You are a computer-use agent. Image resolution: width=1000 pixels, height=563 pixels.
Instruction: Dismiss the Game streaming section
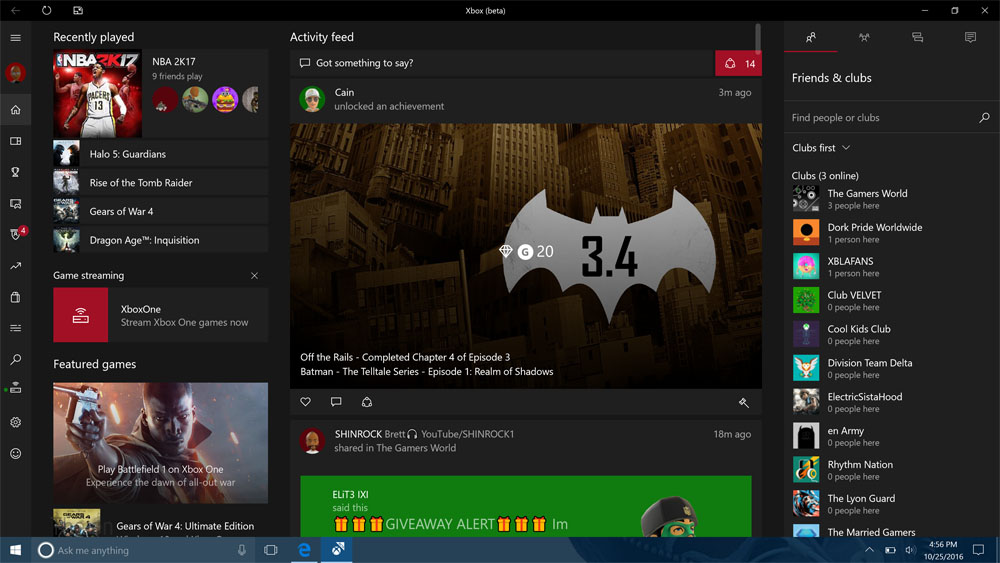tap(254, 275)
